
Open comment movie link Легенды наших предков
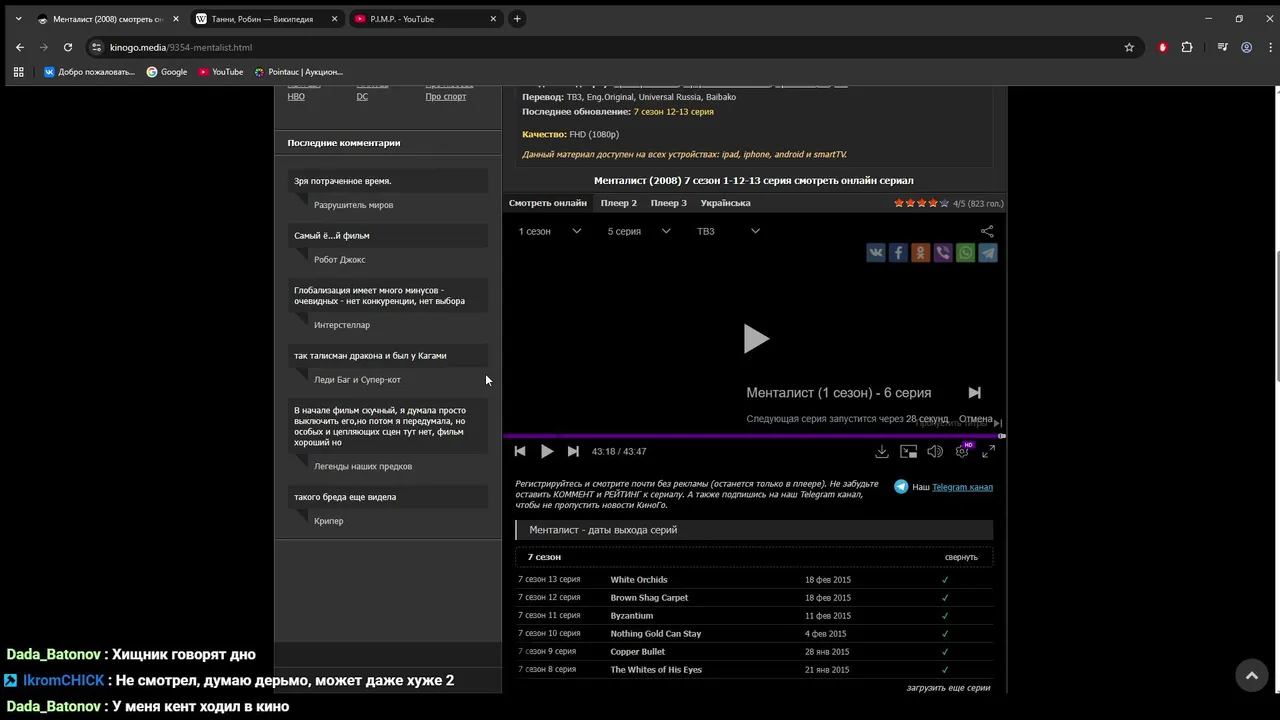click(363, 467)
